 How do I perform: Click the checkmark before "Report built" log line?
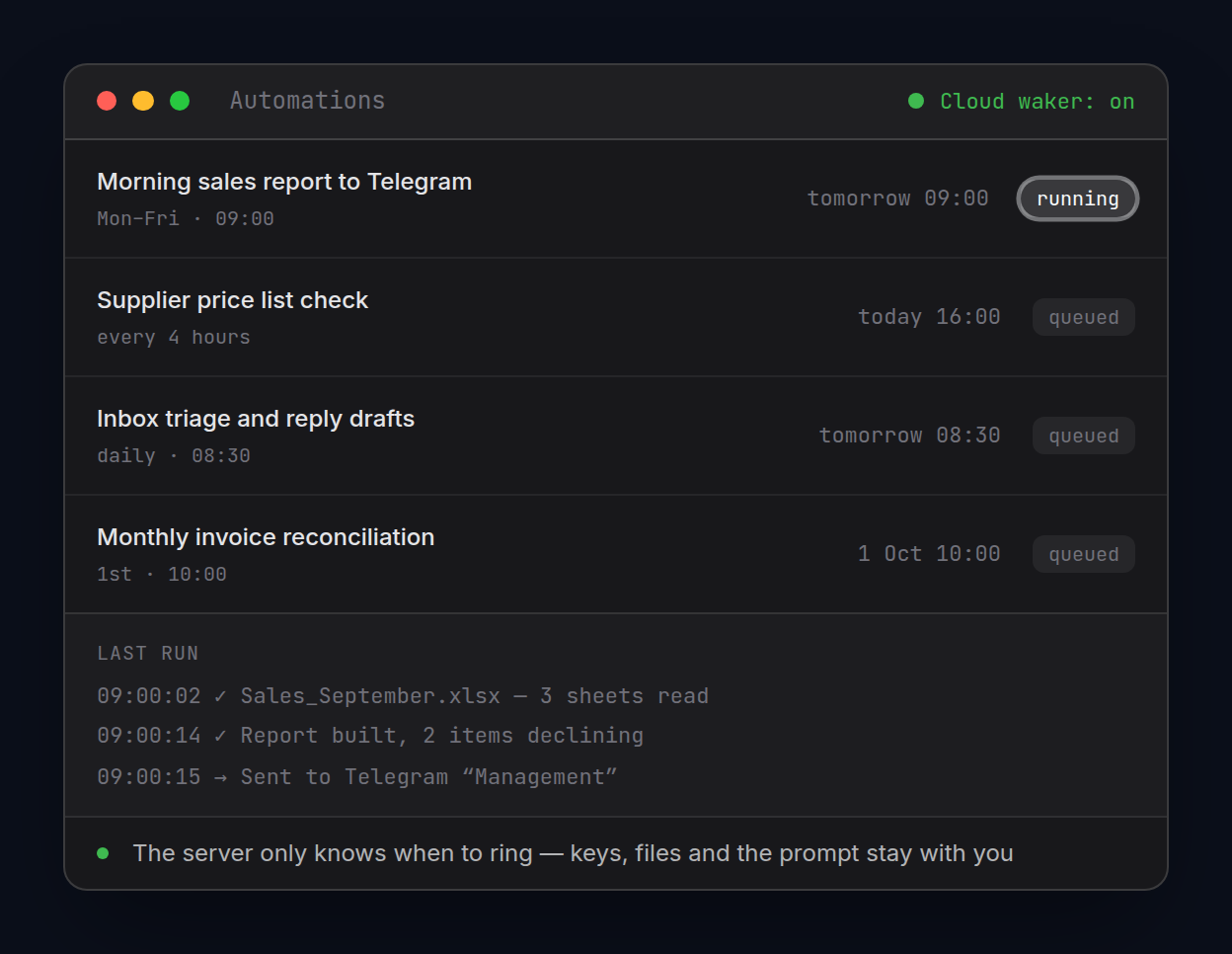[220, 736]
